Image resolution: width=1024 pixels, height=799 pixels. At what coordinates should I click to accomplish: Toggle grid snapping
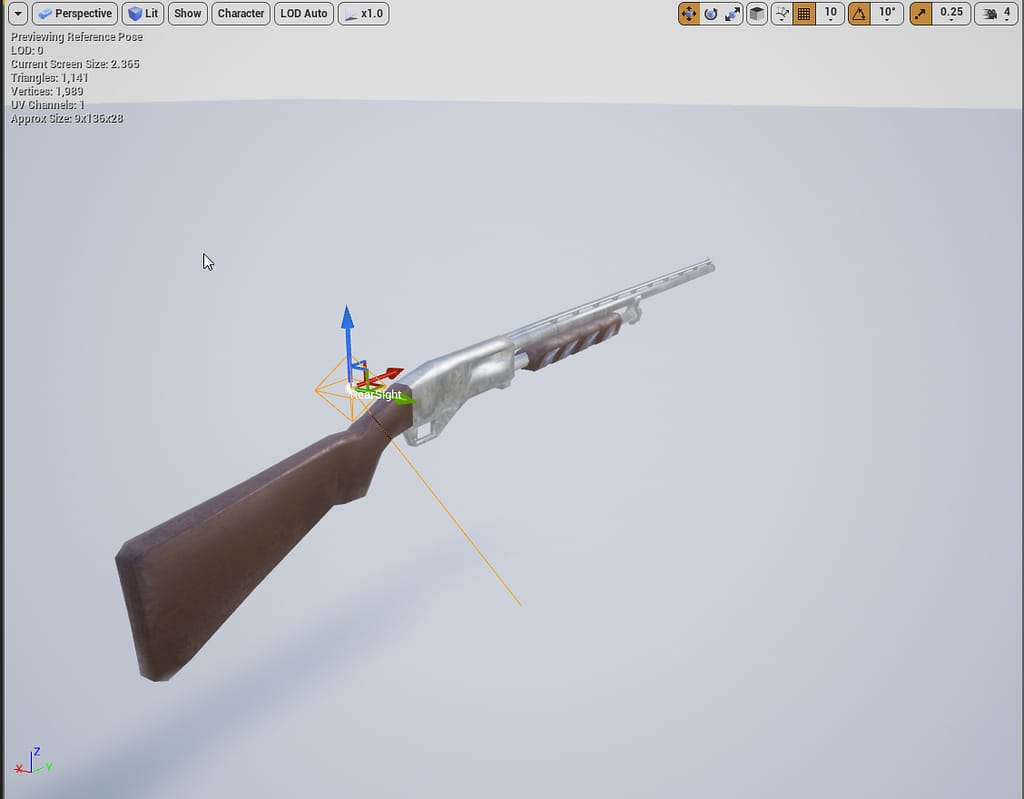tap(804, 14)
